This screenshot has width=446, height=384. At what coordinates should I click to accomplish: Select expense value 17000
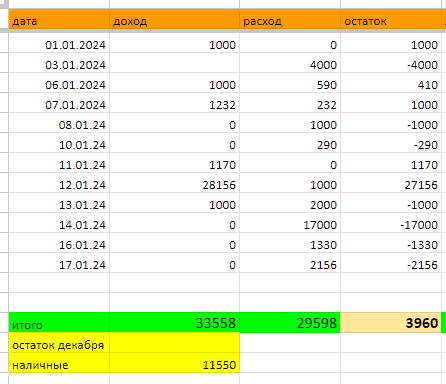290,223
